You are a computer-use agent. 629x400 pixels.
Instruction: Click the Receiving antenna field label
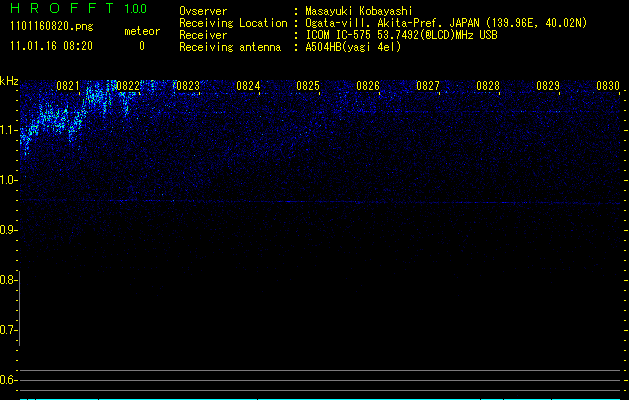click(230, 47)
